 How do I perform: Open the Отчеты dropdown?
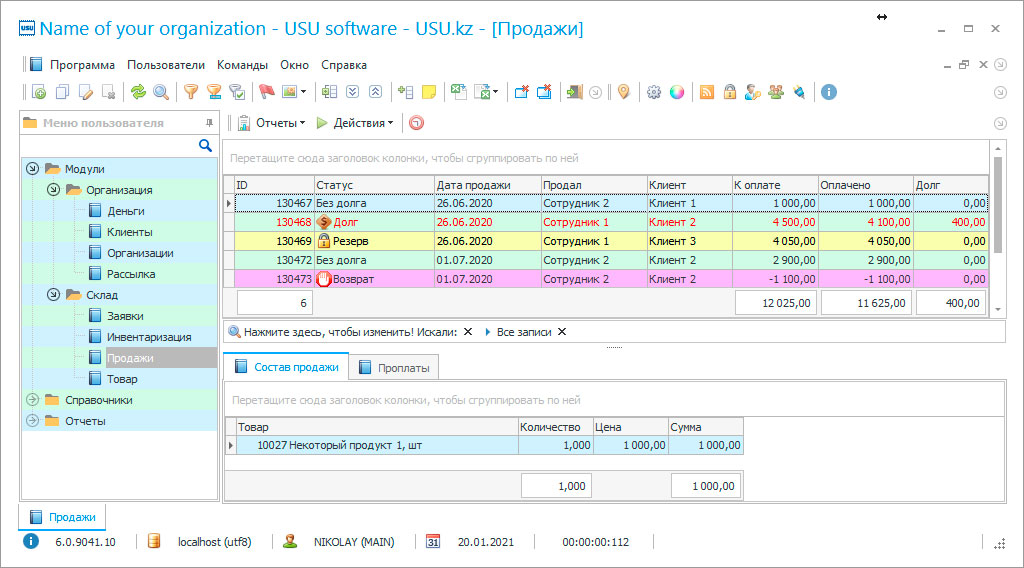pos(272,123)
